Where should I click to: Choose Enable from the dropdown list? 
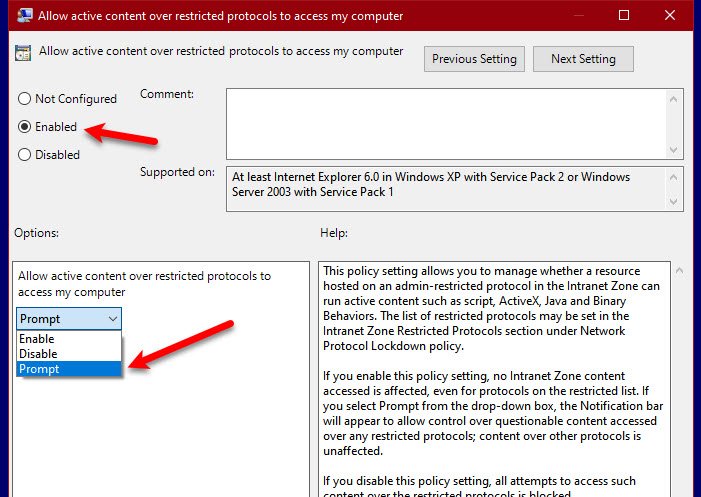[x=69, y=339]
